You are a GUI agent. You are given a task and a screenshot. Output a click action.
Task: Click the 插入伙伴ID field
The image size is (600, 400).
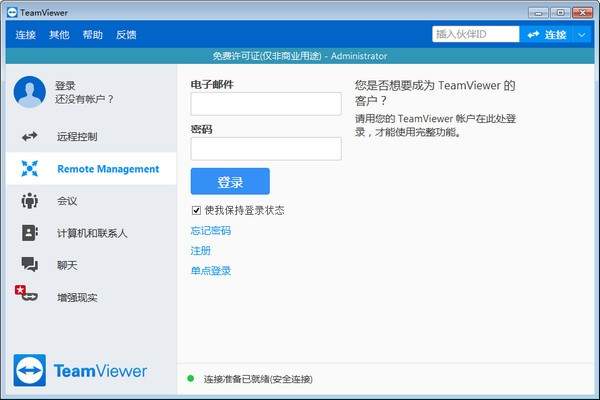pyautogui.click(x=473, y=35)
